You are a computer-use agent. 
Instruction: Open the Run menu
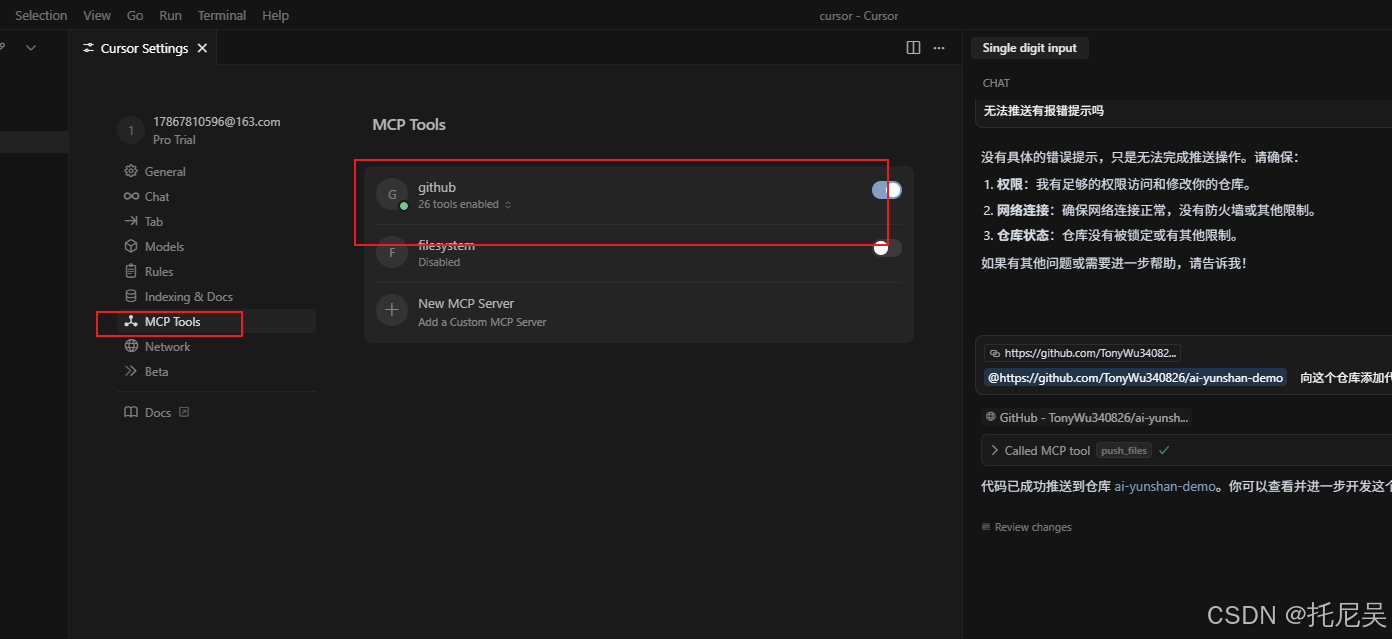click(170, 15)
